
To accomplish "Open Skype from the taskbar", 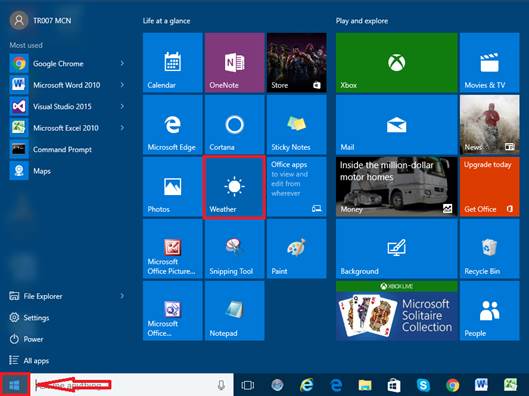I will point(423,385).
